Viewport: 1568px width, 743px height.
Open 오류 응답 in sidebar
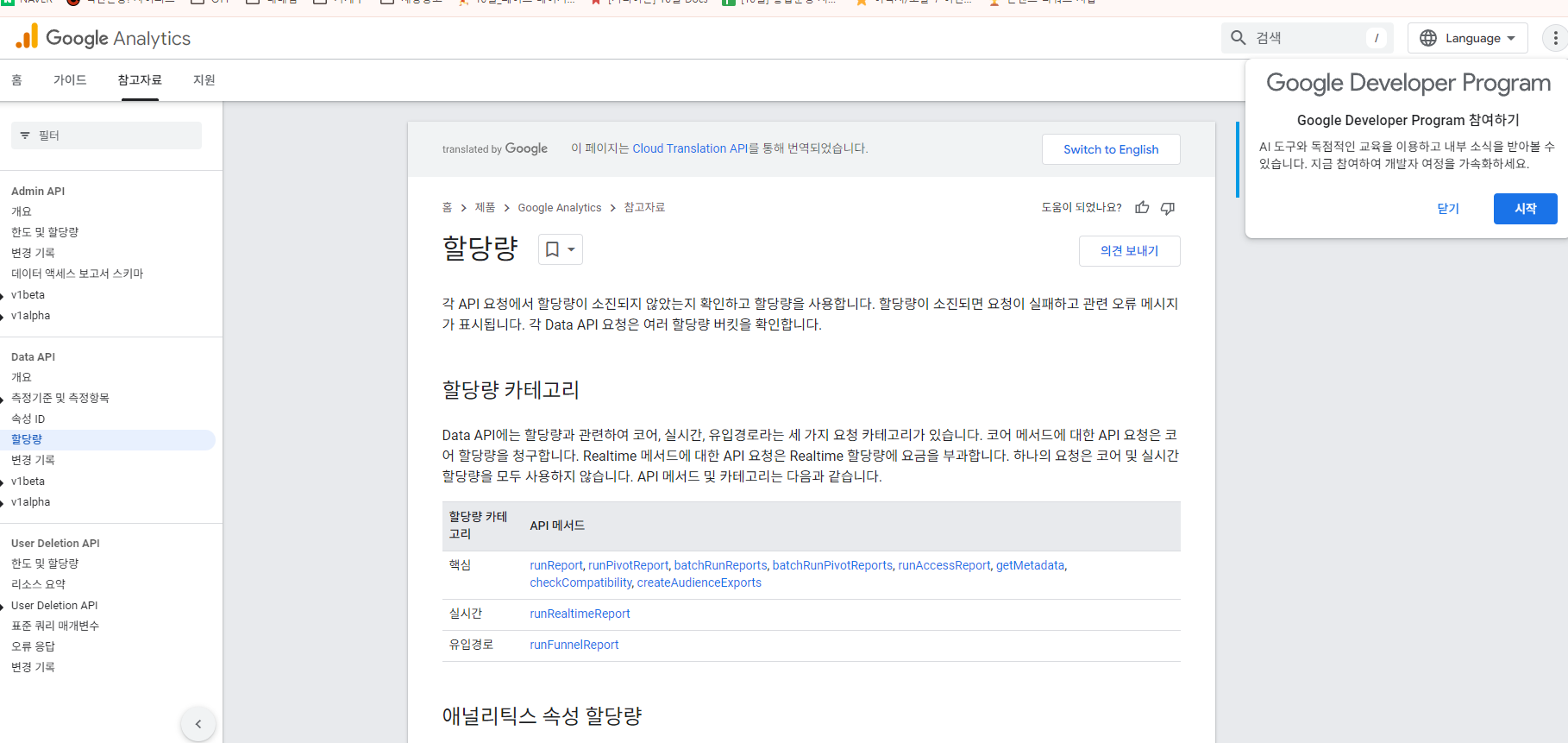pos(33,646)
